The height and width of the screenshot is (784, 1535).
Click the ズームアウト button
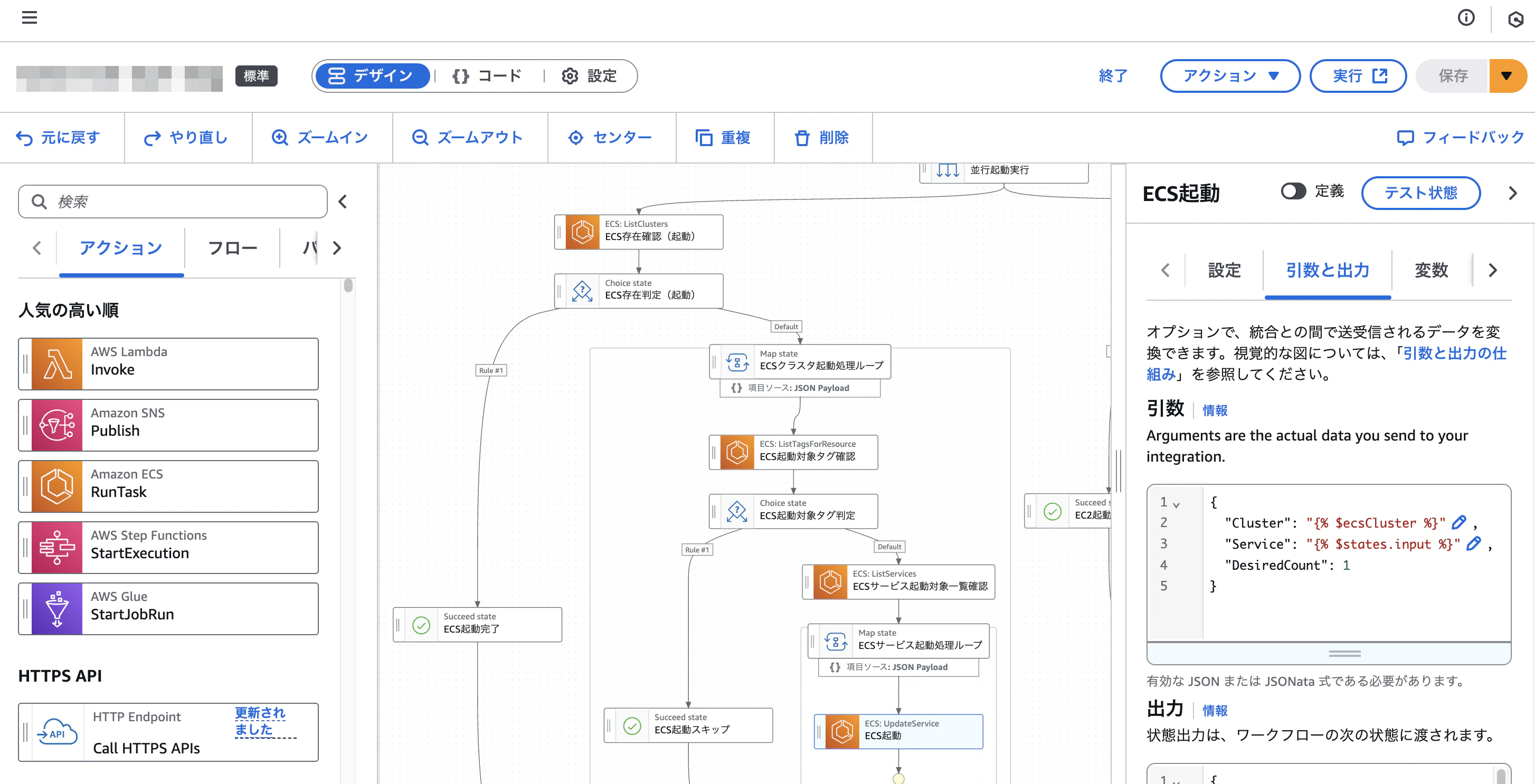pos(468,138)
